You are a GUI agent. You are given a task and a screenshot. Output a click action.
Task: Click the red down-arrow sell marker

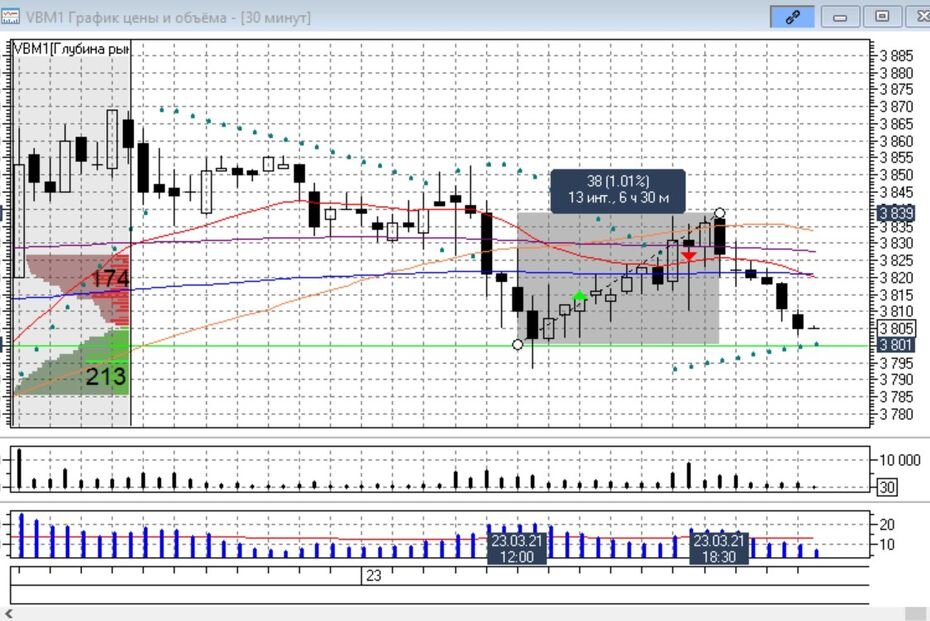(x=689, y=256)
